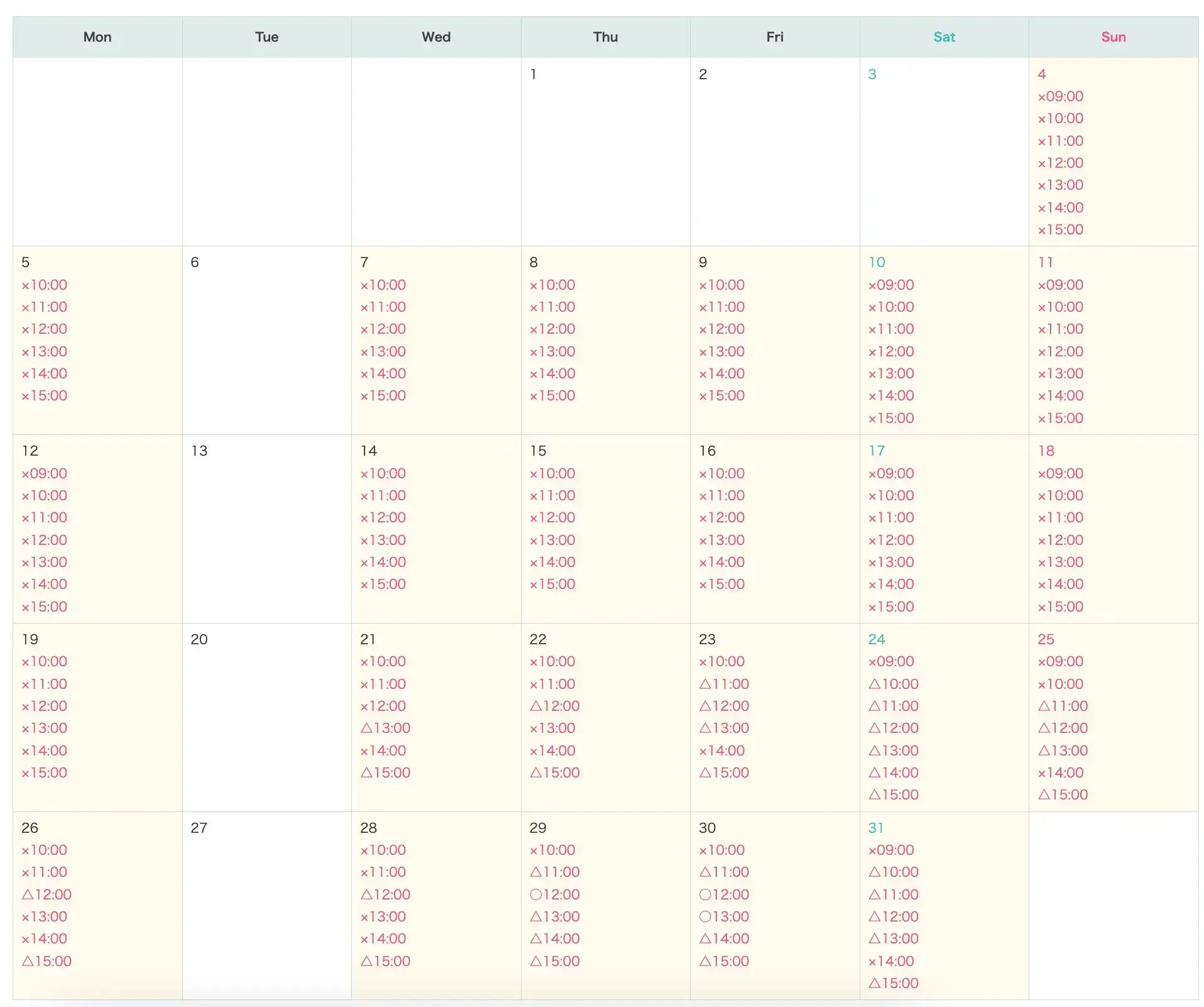Choose △10:00 on Saturday the 24th
Image resolution: width=1204 pixels, height=1007 pixels.
click(893, 683)
